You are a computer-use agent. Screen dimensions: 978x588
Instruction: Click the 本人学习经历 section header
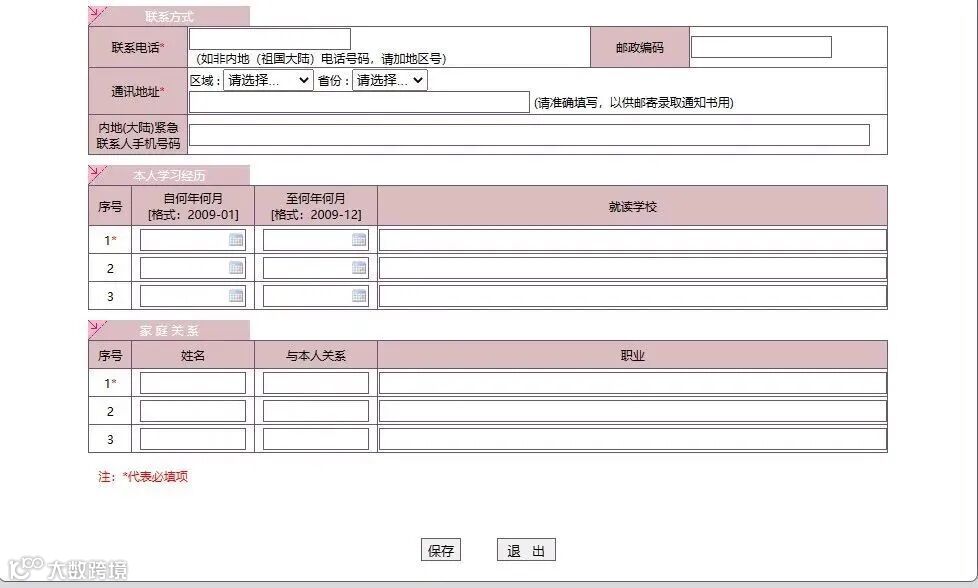coord(169,175)
